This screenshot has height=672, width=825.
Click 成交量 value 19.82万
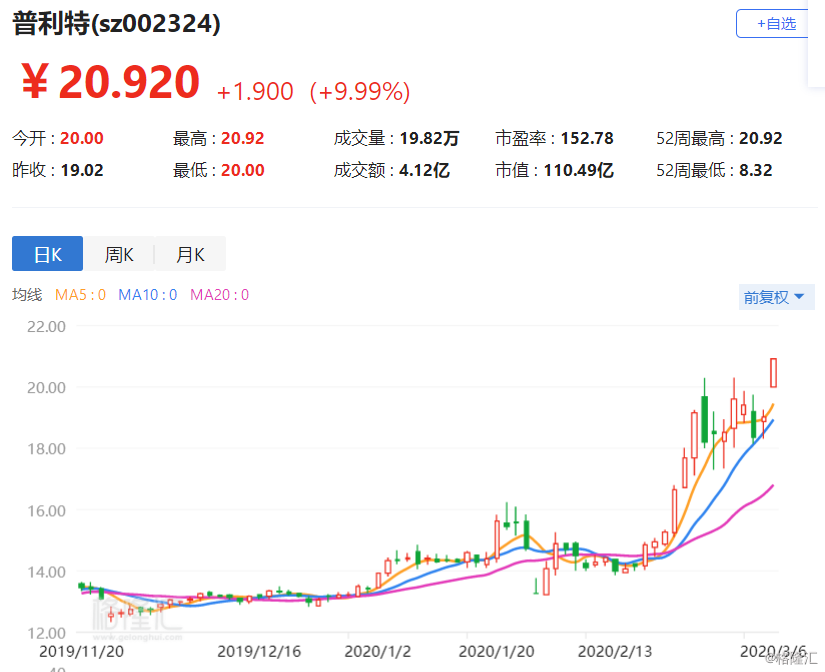tap(429, 138)
